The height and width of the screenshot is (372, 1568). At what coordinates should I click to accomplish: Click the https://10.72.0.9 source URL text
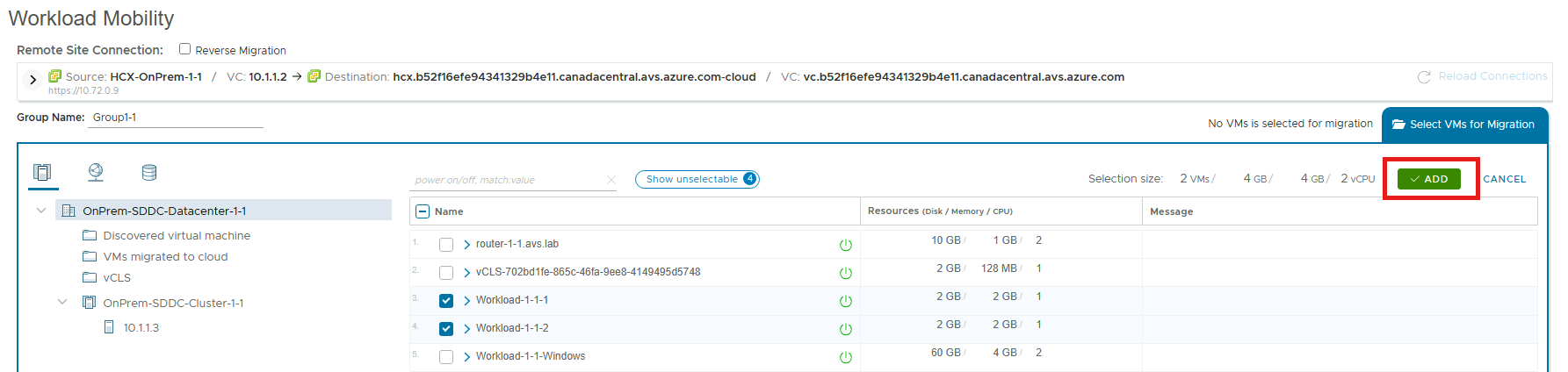[83, 90]
